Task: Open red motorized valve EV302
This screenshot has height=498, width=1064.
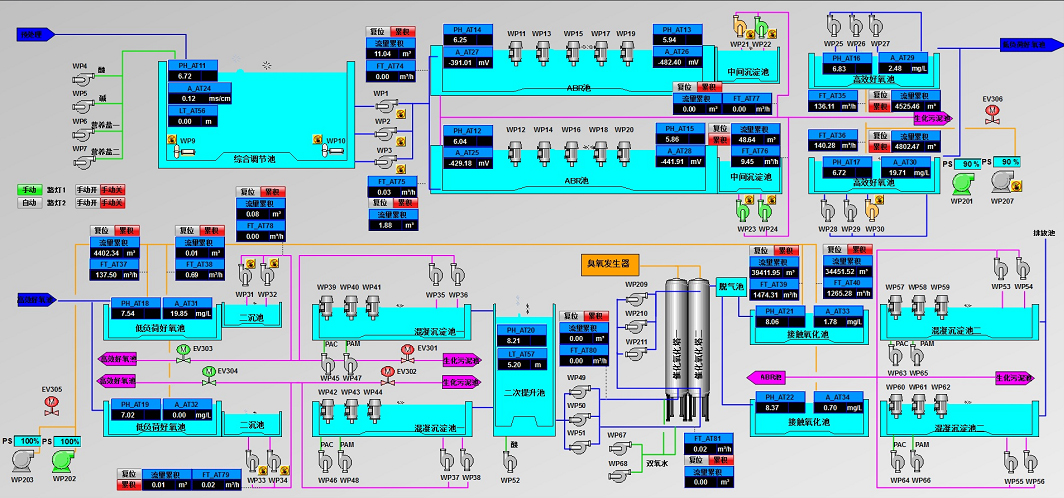Action: pos(387,375)
